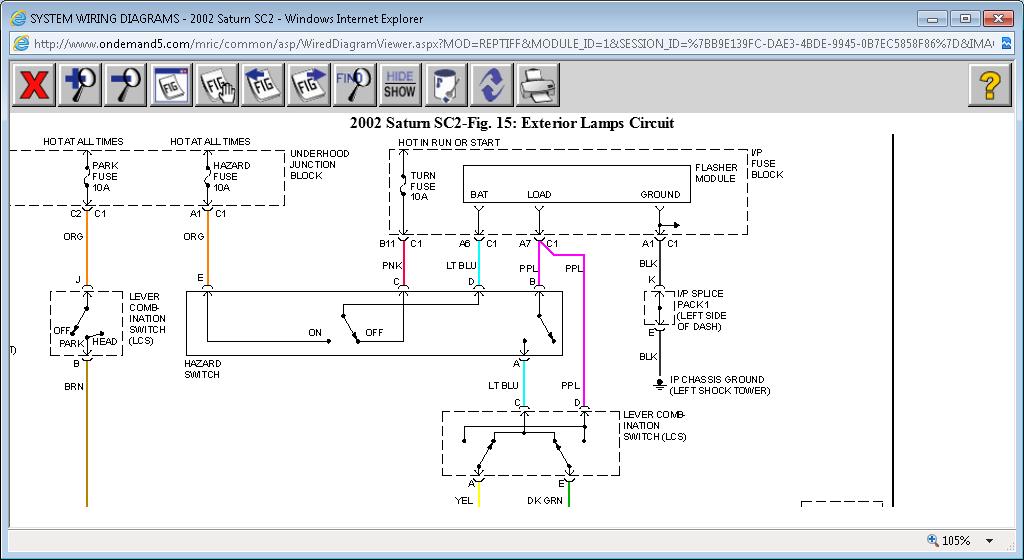
Task: Open help with the question mark icon
Action: (989, 84)
